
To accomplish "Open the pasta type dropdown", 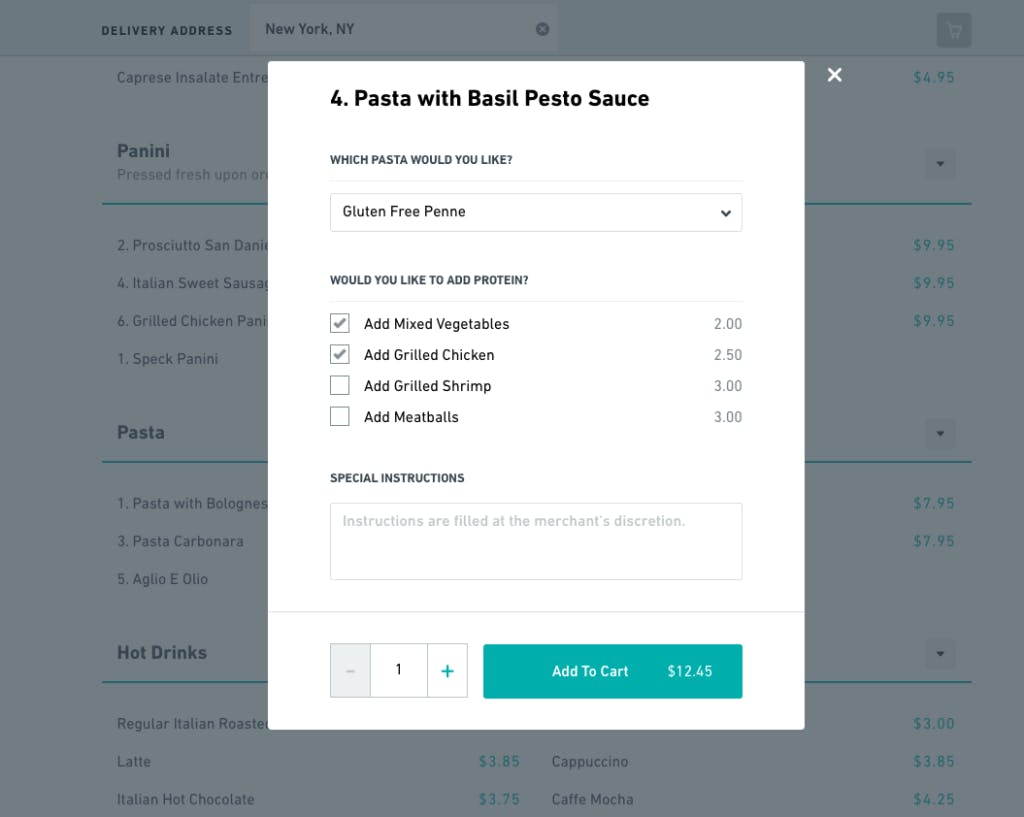I will (536, 212).
